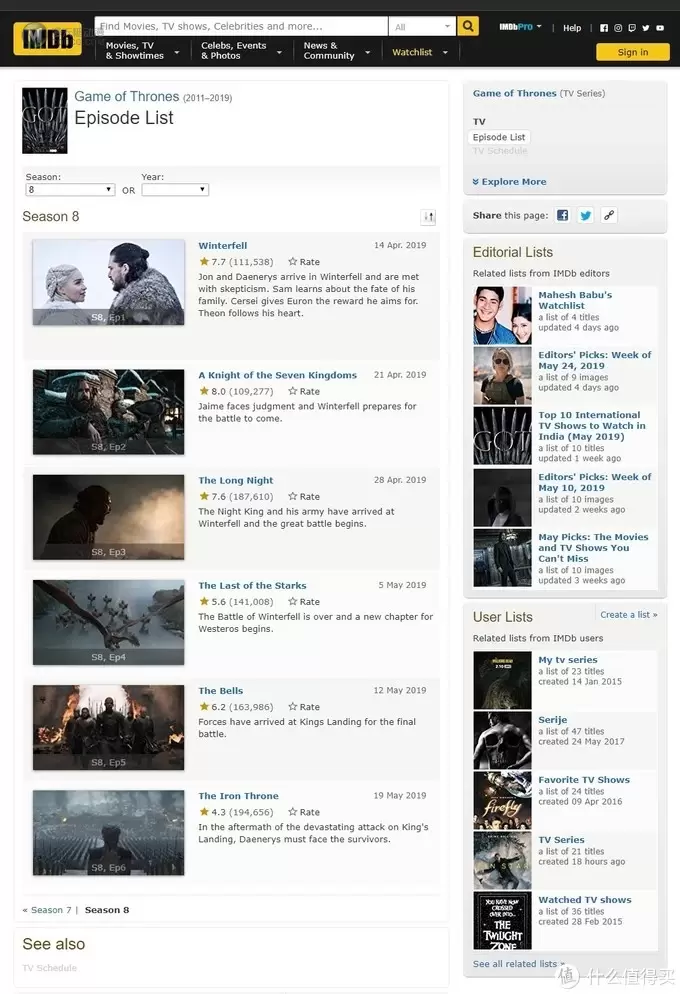Viewport: 680px width, 994px height.
Task: Click the Help link in header
Action: tap(572, 28)
